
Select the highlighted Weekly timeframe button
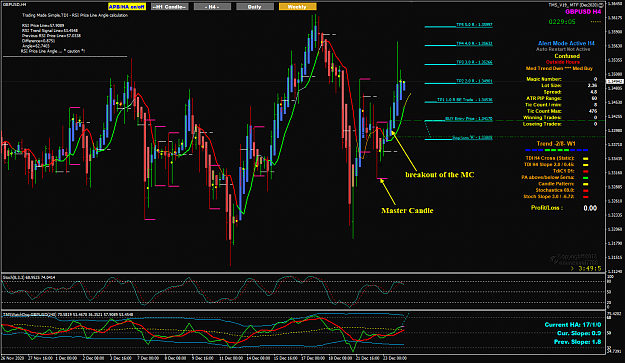coord(297,7)
